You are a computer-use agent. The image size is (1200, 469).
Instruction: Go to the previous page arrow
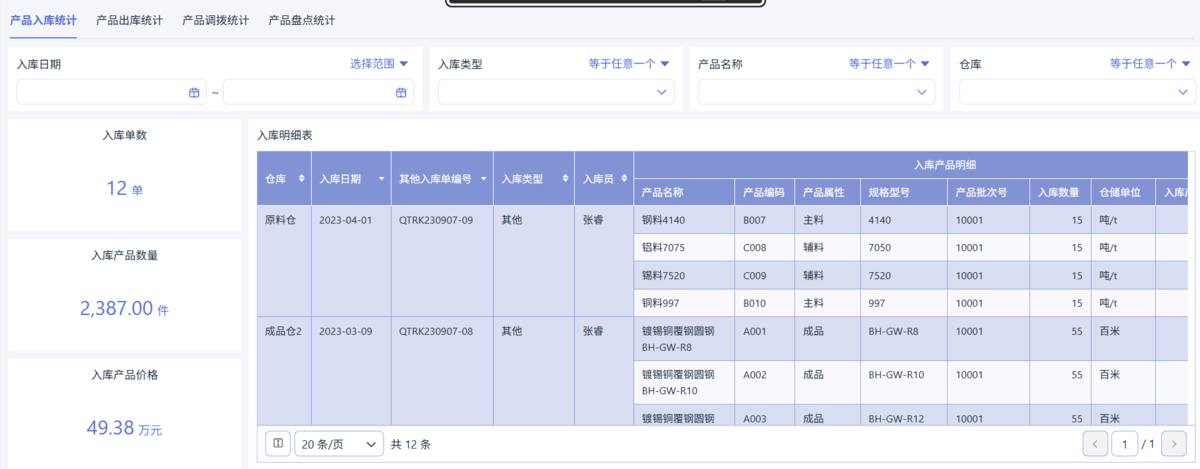1095,443
